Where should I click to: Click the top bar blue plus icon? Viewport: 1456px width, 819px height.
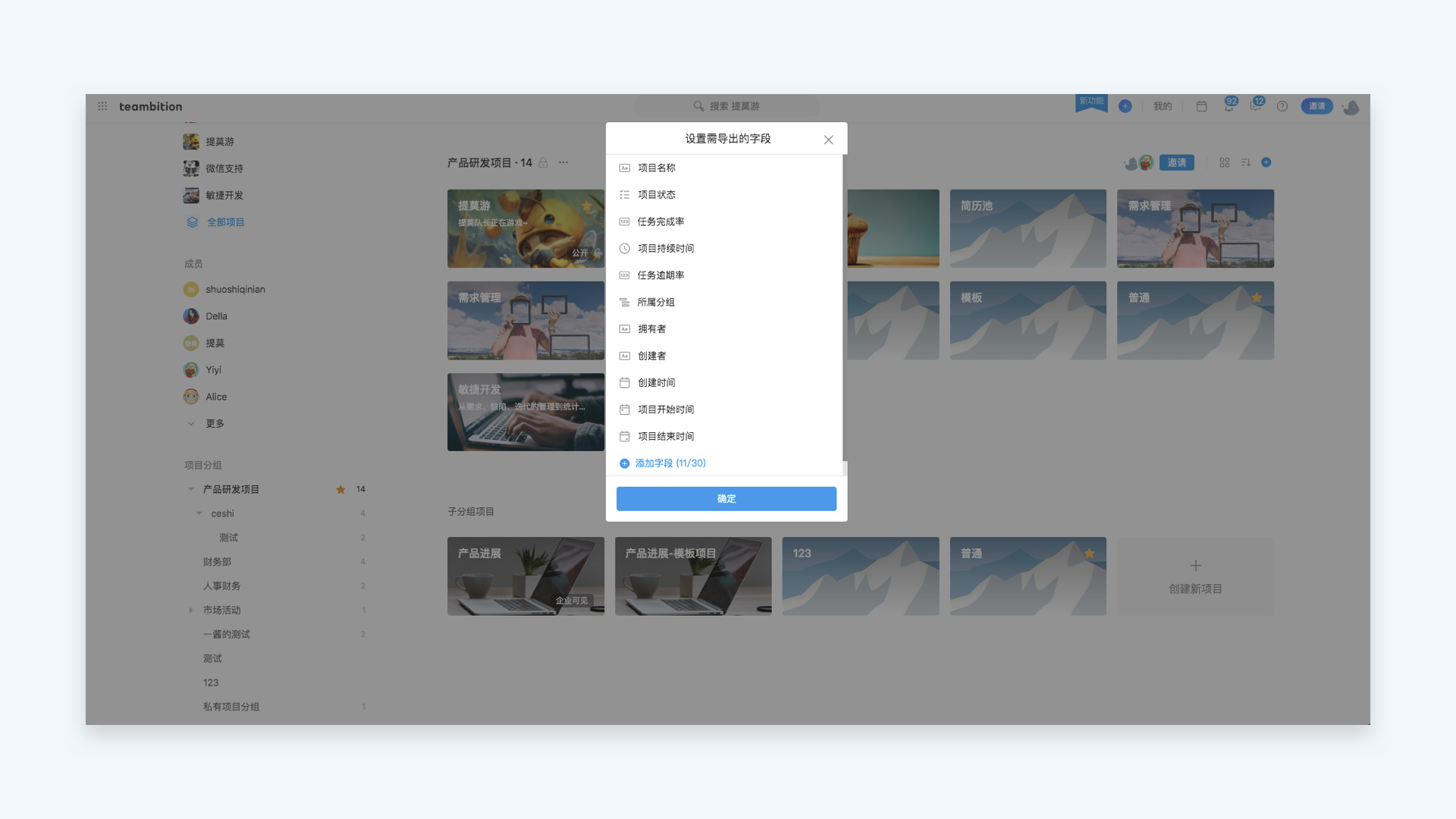1125,106
